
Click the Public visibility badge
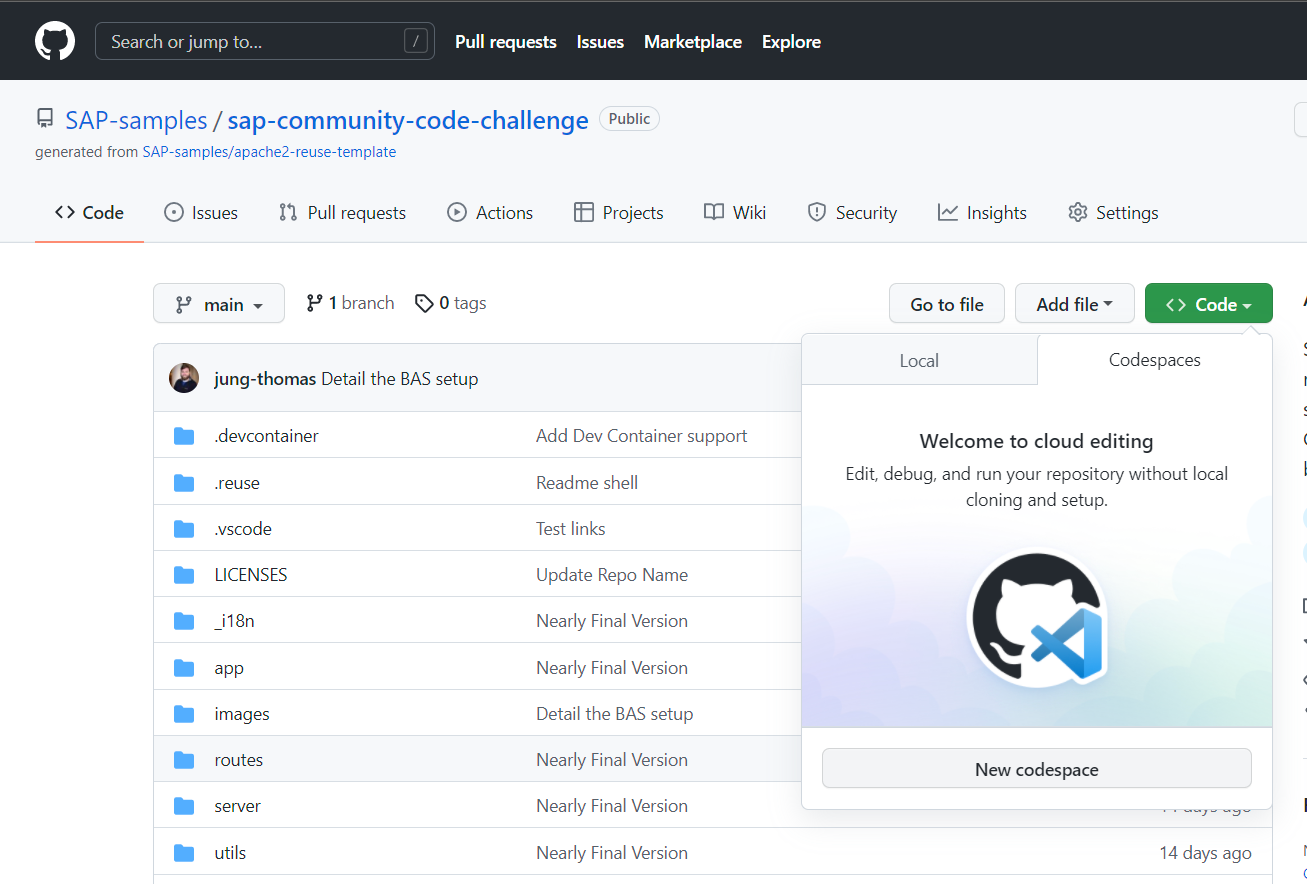click(629, 119)
